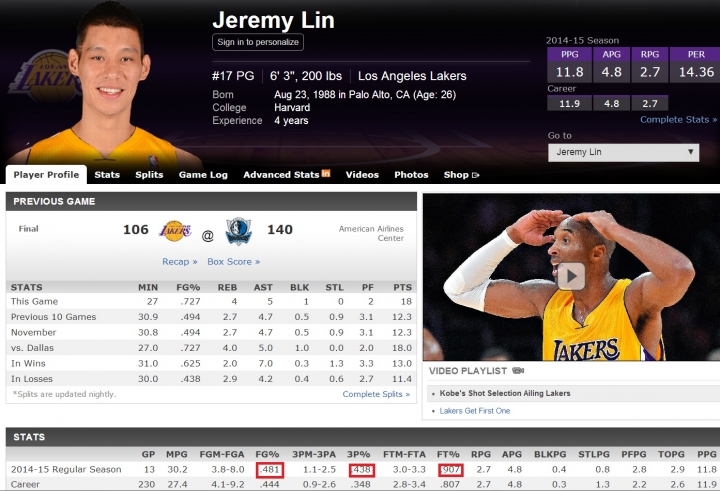Select the Player Profile tab

pos(46,175)
